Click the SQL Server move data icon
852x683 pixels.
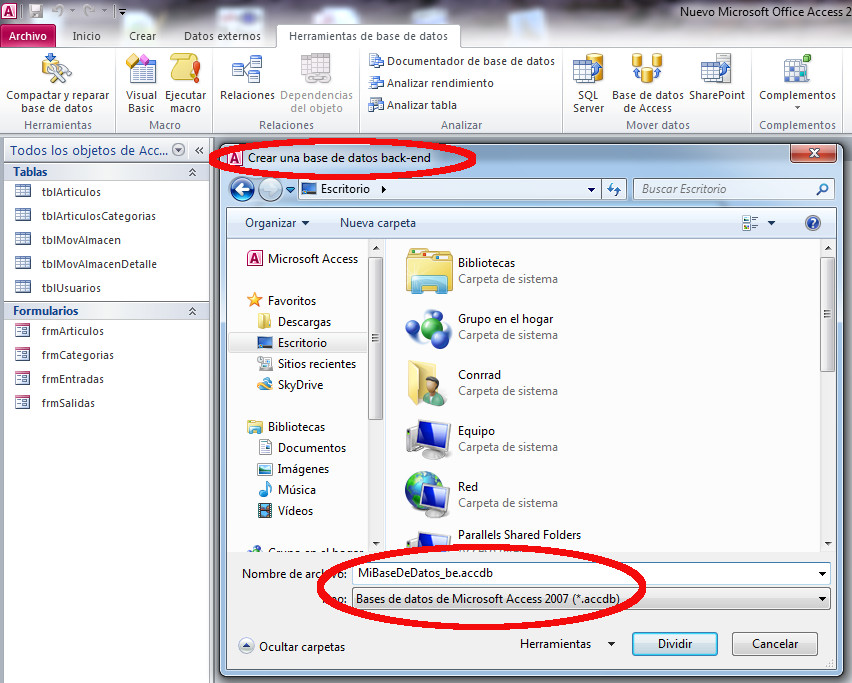(588, 68)
